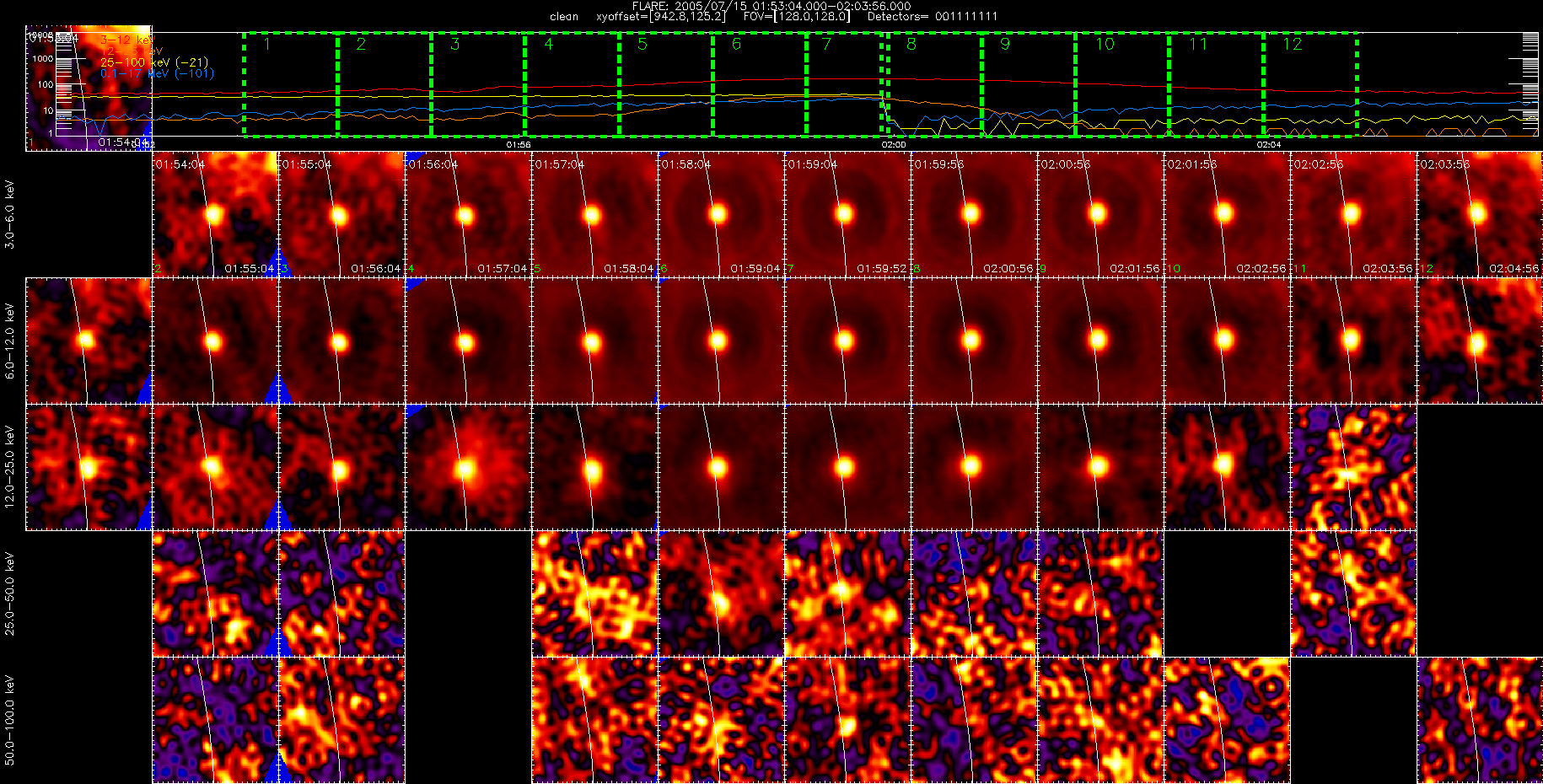Open the 3.0-6.0 keV image labeled 02:00:56
This screenshot has width=1543, height=784.
pos(1100,214)
